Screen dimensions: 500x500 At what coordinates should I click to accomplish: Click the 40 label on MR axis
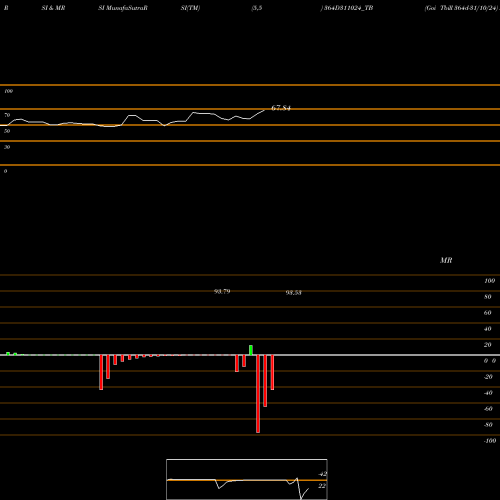click(x=488, y=329)
